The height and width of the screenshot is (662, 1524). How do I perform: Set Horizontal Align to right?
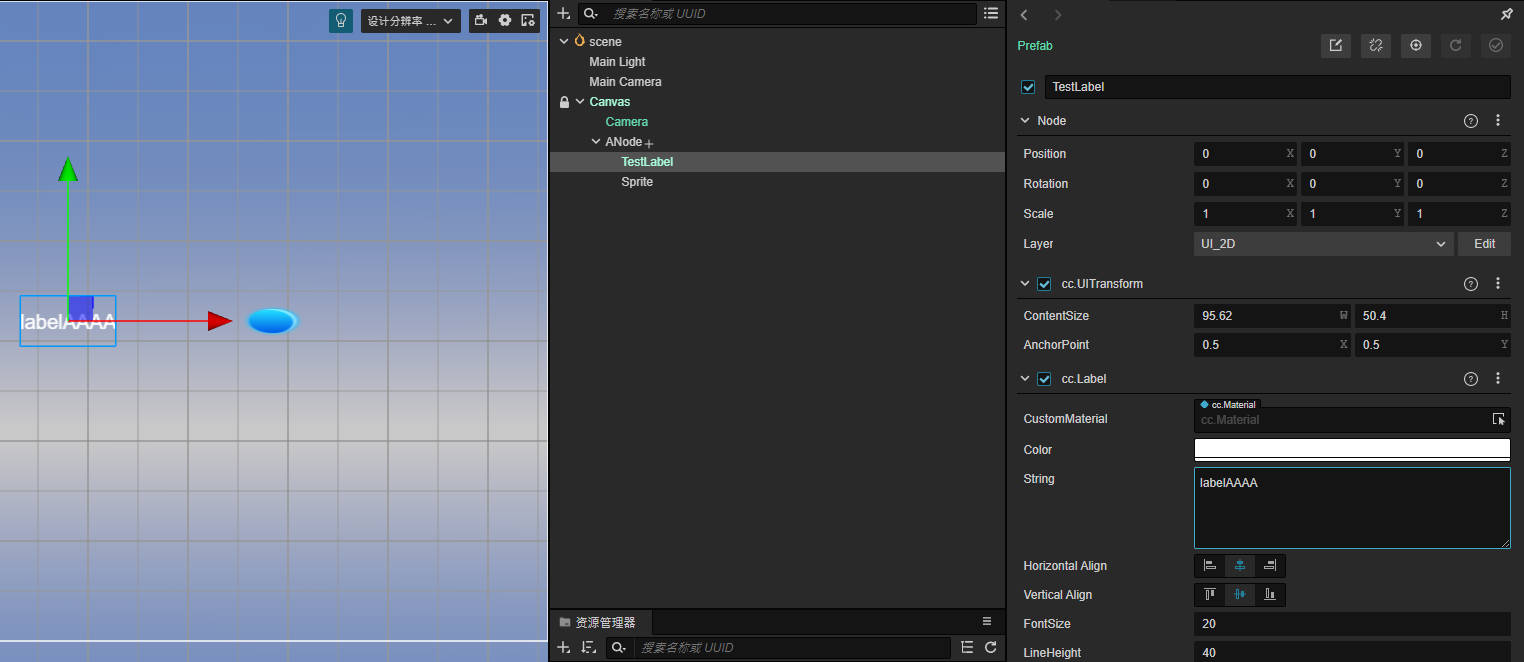point(1270,566)
